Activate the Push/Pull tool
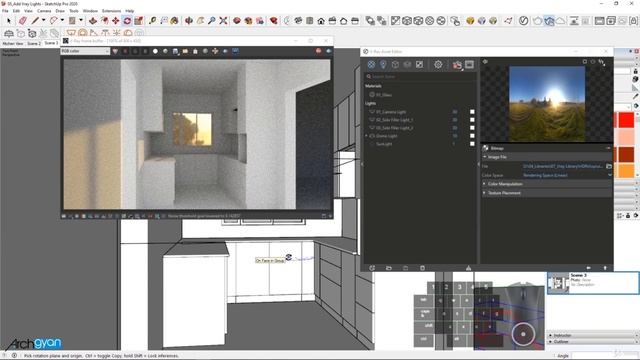 93,20
